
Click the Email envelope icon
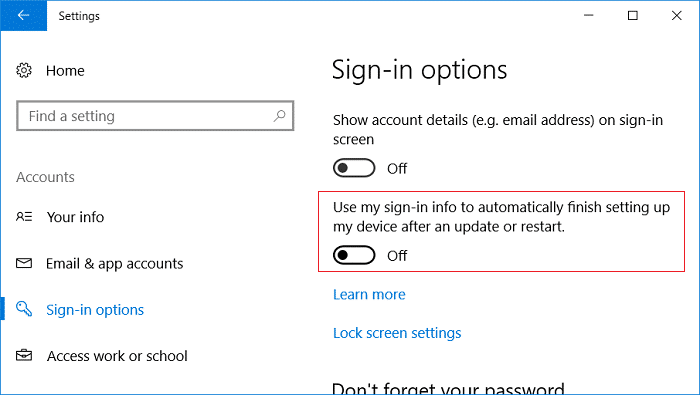click(x=24, y=263)
